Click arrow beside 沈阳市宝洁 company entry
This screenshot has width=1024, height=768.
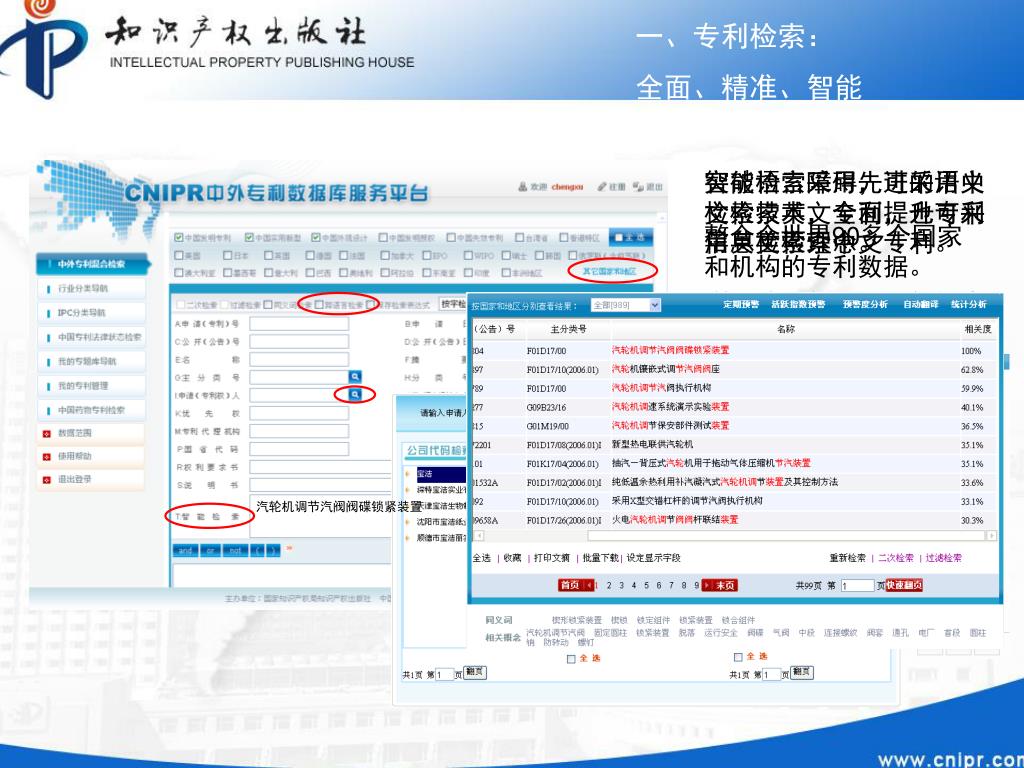point(408,522)
